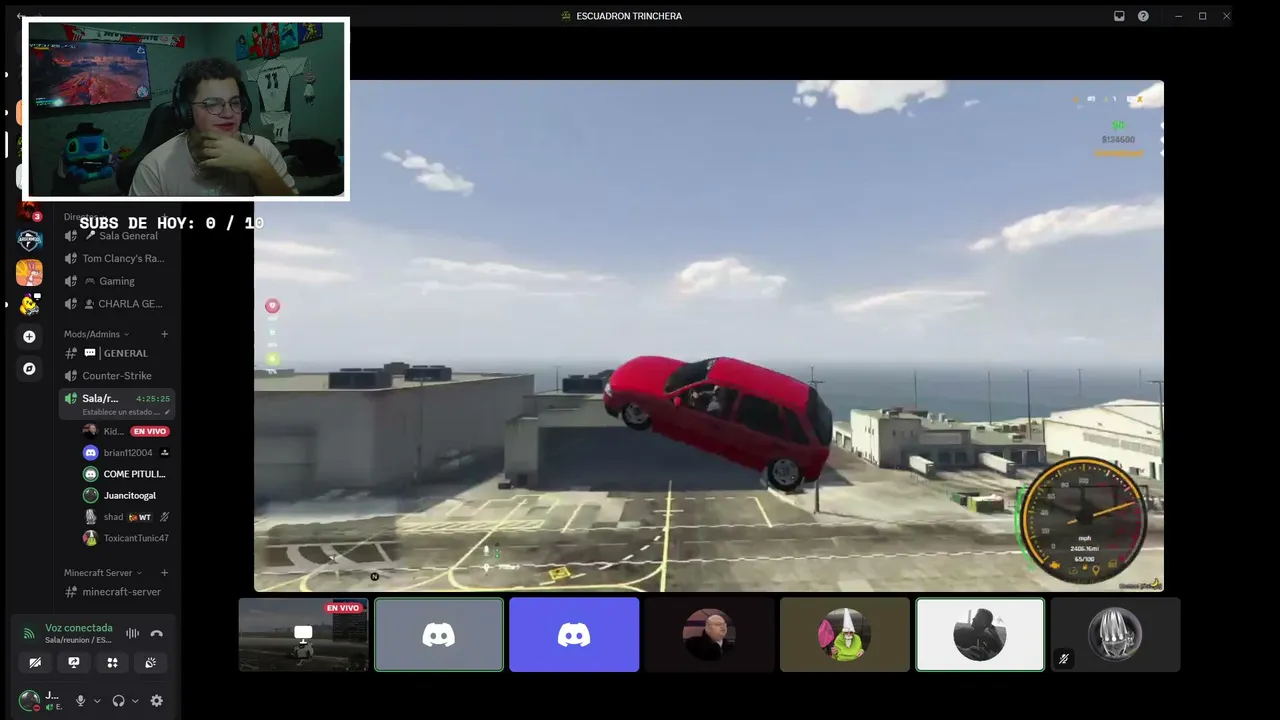Viewport: 1280px width, 720px height.
Task: Select the EN VIVO stream thumbnail tile
Action: click(x=303, y=635)
